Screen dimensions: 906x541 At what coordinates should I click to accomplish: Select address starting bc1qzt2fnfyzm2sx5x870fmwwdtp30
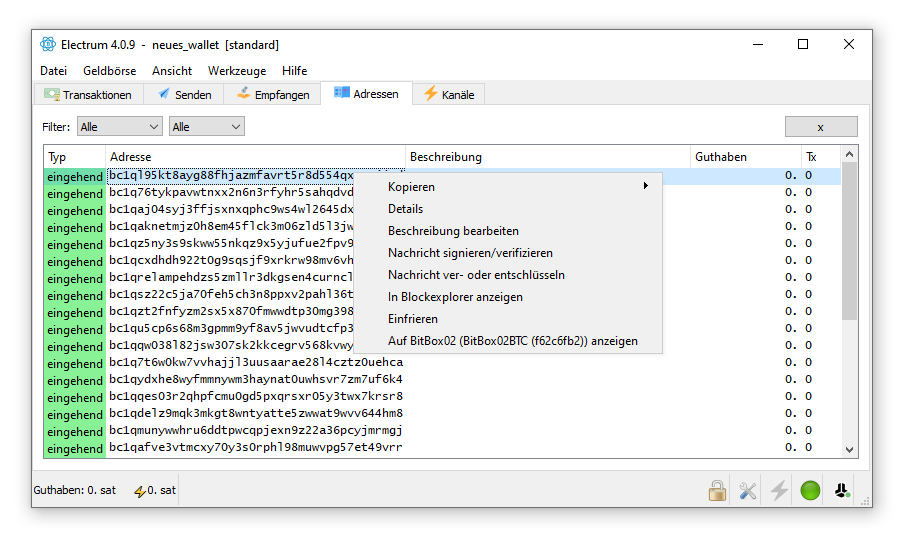click(x=231, y=312)
